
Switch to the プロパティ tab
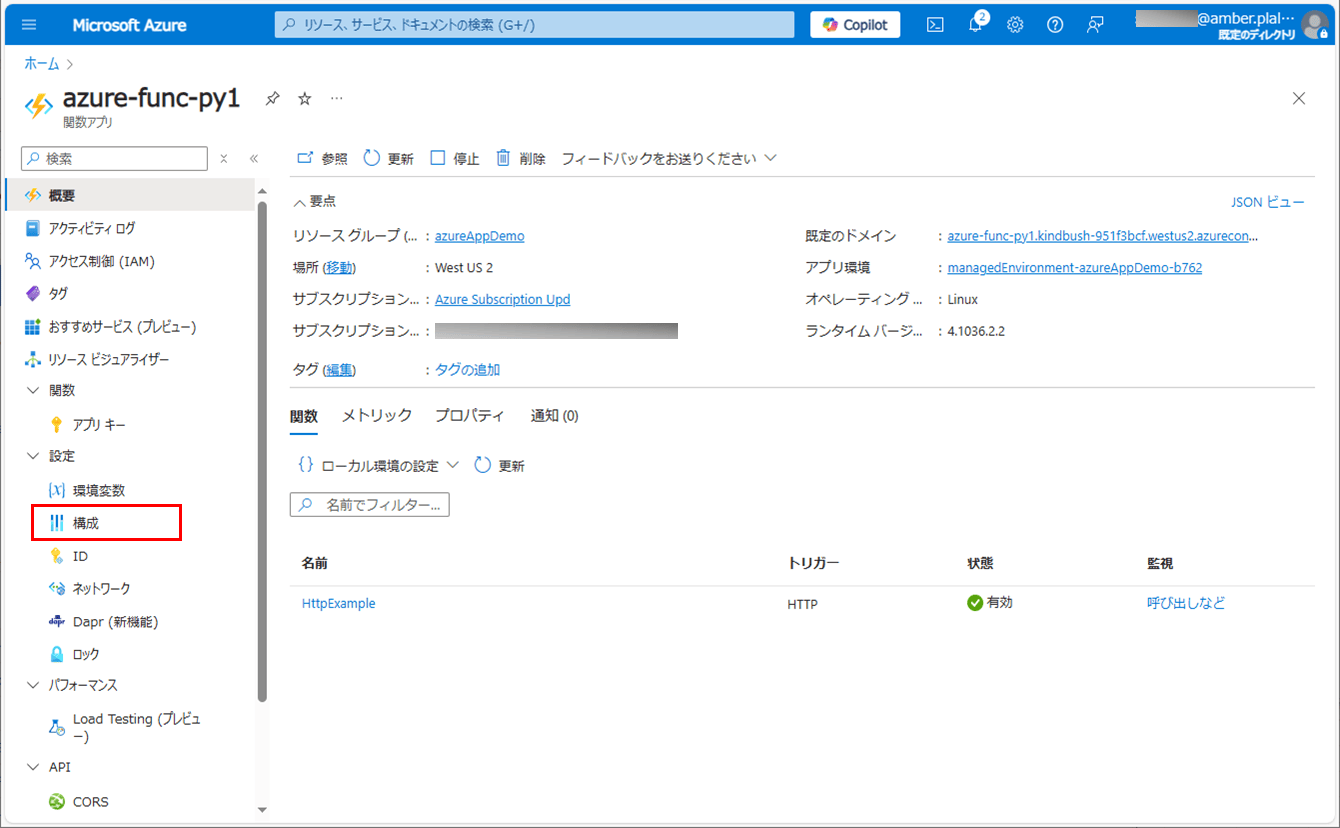coord(470,416)
